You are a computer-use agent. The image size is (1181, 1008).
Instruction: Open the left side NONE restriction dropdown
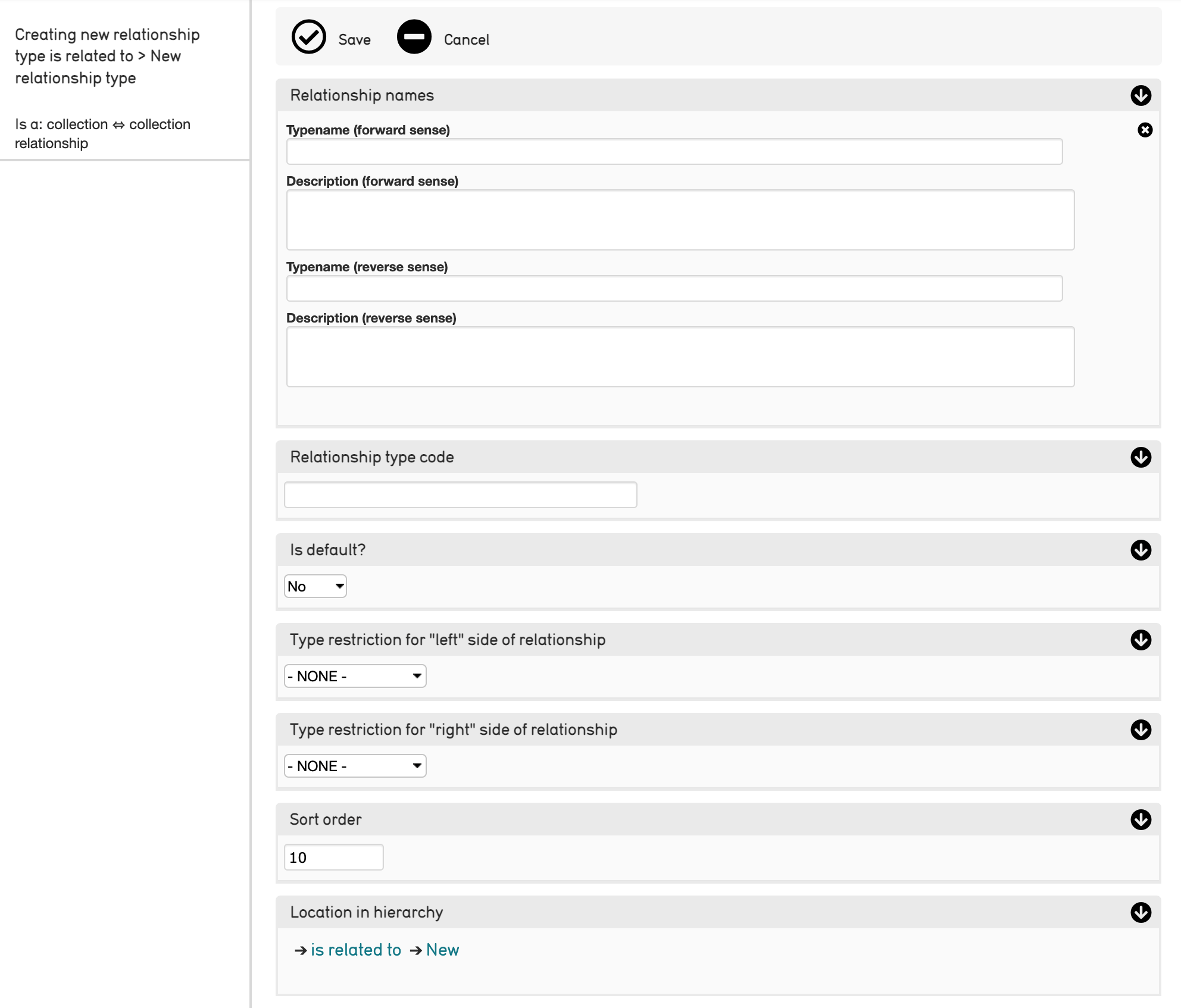(x=355, y=676)
